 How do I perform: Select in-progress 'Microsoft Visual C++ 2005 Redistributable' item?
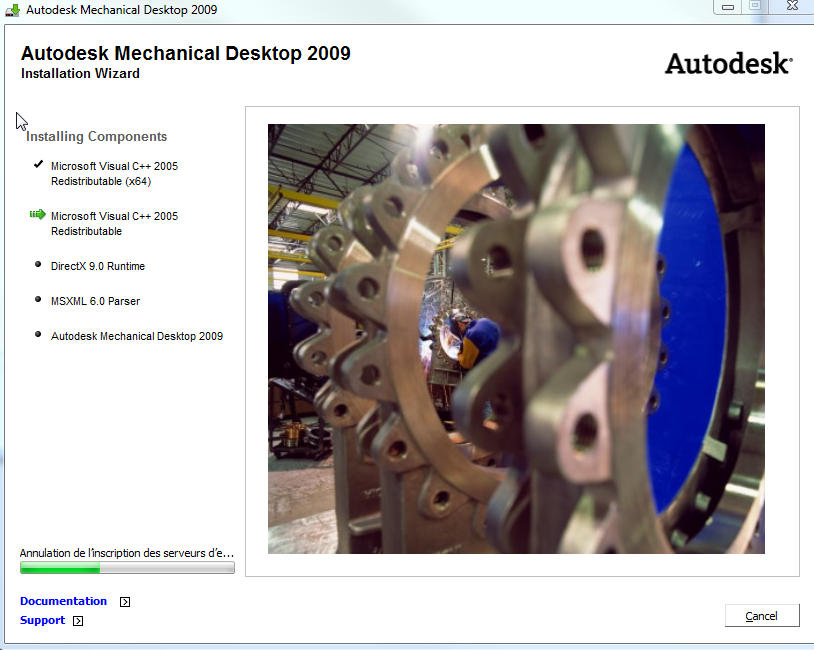click(x=114, y=223)
